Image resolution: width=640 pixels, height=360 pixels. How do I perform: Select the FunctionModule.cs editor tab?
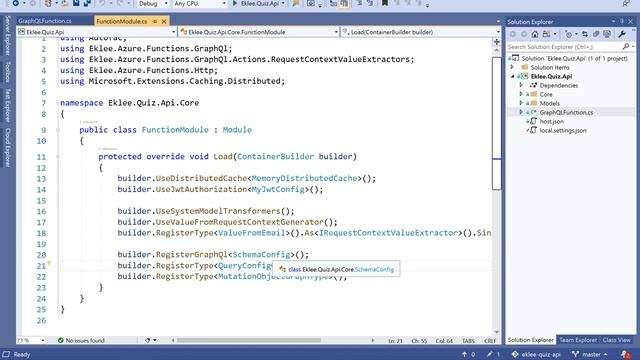[122, 21]
